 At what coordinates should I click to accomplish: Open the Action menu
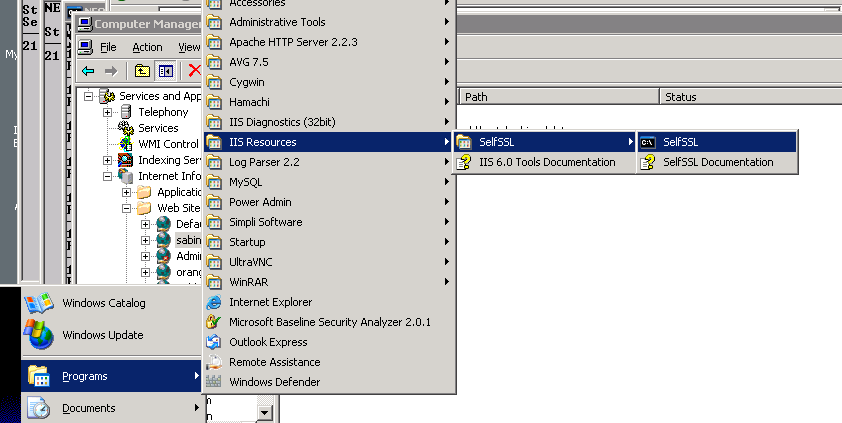(x=147, y=47)
